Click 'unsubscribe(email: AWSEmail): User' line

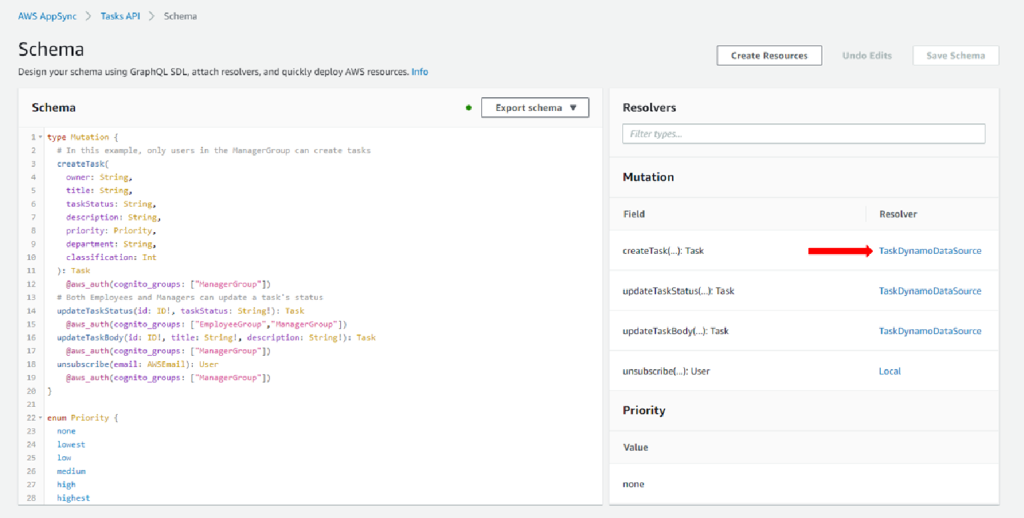[138, 364]
